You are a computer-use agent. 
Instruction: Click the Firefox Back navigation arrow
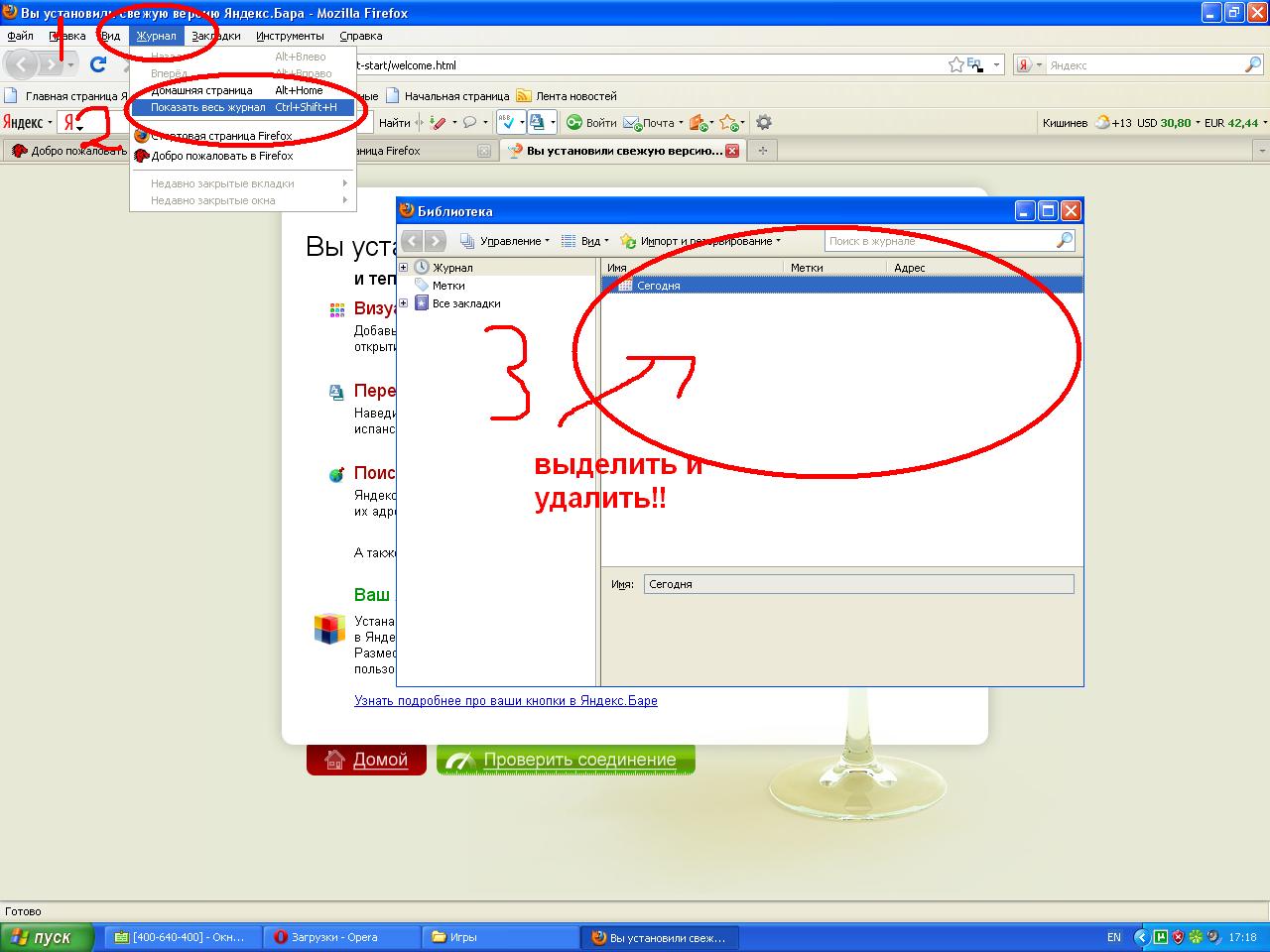point(22,65)
